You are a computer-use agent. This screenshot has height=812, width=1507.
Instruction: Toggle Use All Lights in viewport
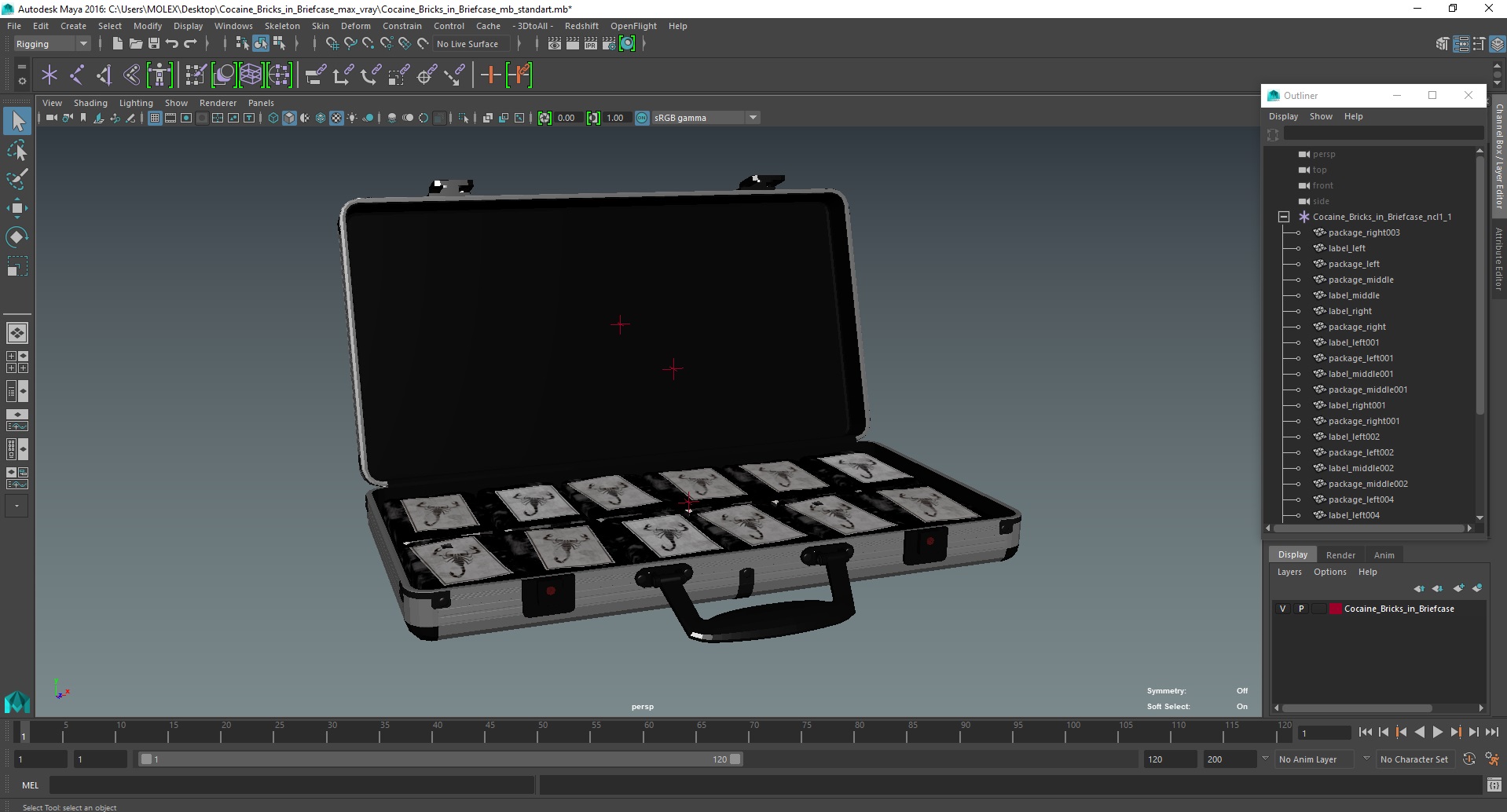click(352, 118)
